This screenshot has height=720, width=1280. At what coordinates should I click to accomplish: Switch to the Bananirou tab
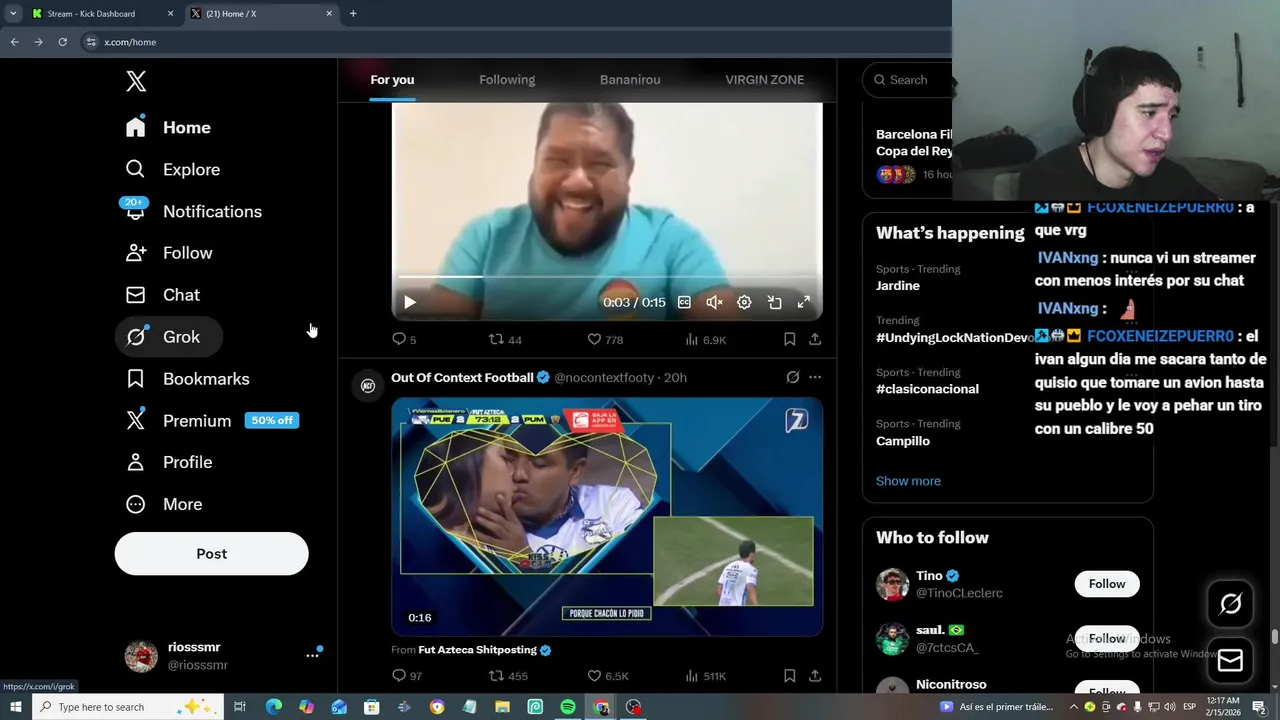[630, 80]
